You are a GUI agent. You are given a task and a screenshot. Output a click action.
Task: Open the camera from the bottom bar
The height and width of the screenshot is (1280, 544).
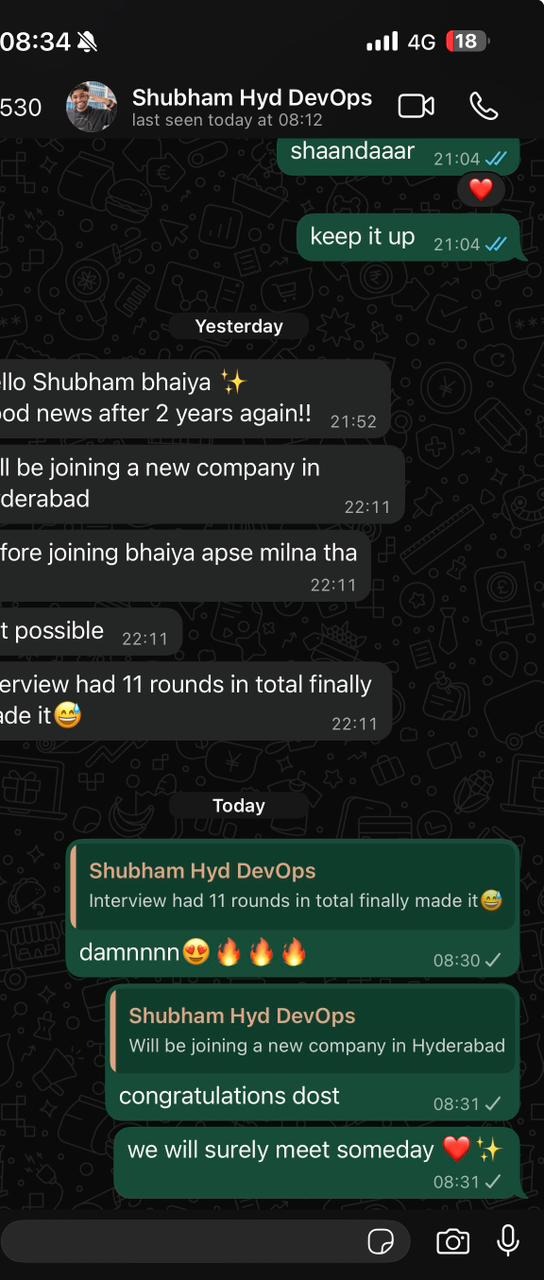453,1242
